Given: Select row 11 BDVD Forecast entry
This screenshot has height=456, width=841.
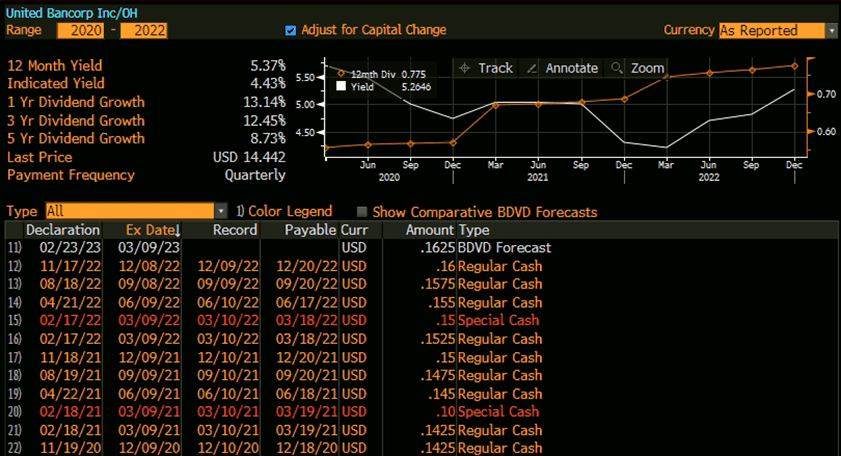Looking at the screenshot, I should coord(421,248).
